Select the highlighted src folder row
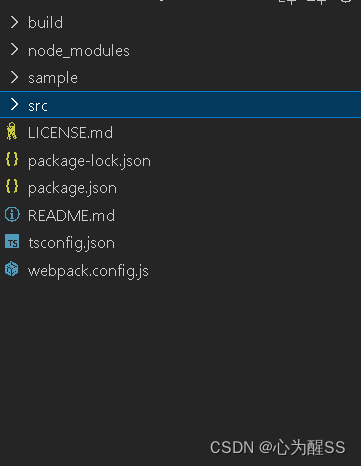Image resolution: width=361 pixels, height=466 pixels. tap(180, 105)
